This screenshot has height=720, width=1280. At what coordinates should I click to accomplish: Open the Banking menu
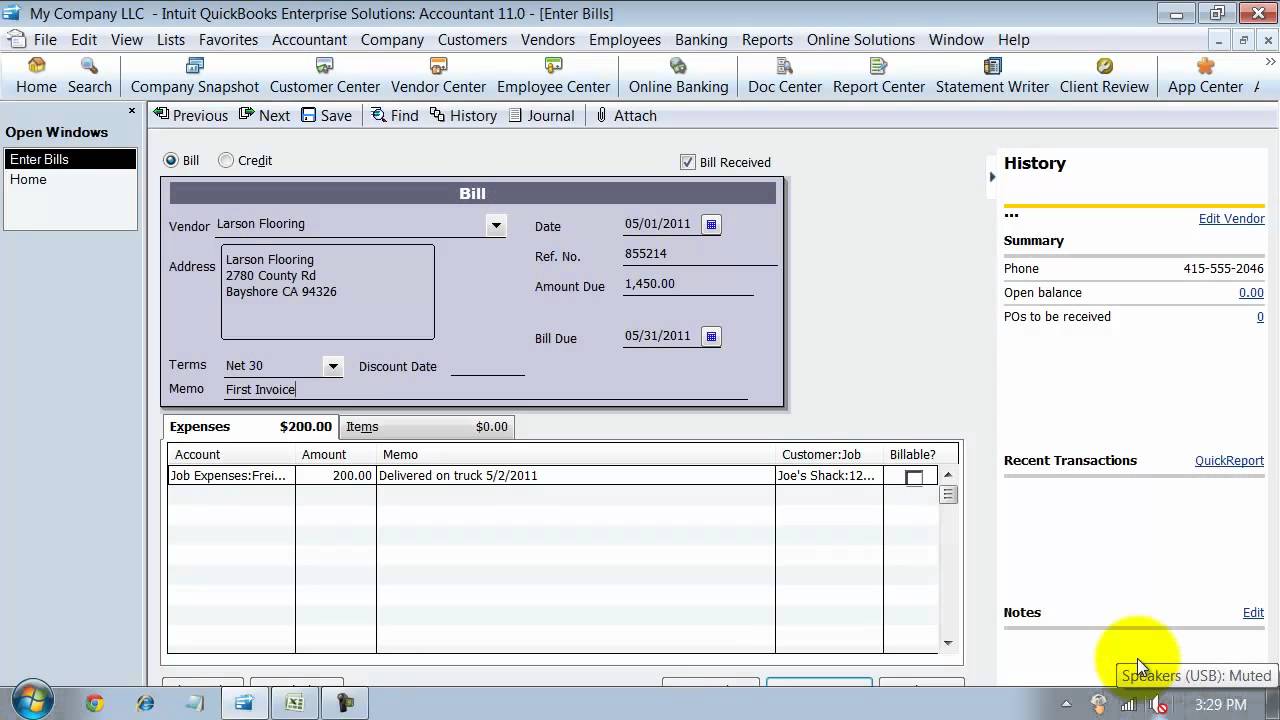tap(701, 40)
